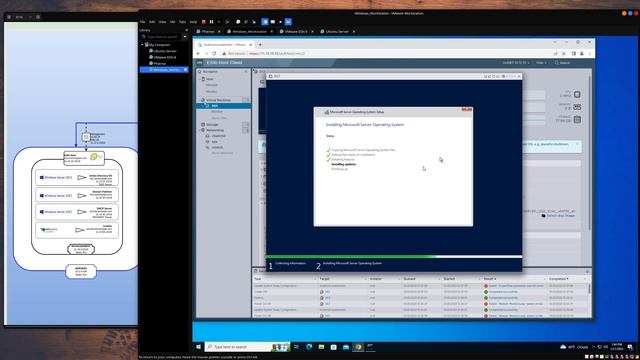This screenshot has width=640, height=360.
Task: Click the Windows taskbar search box
Action: pyautogui.click(x=247, y=347)
